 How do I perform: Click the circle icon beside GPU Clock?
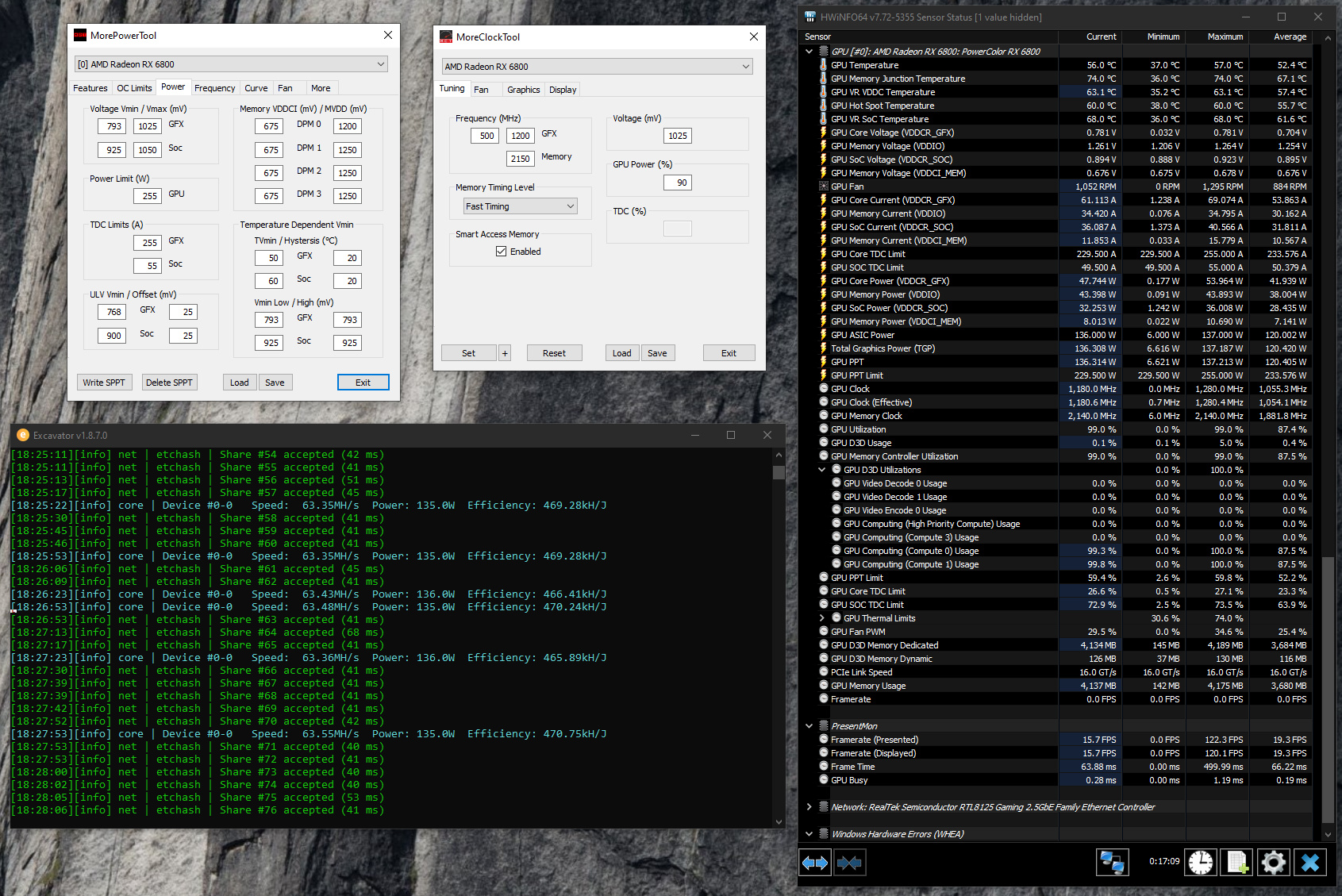(x=824, y=389)
